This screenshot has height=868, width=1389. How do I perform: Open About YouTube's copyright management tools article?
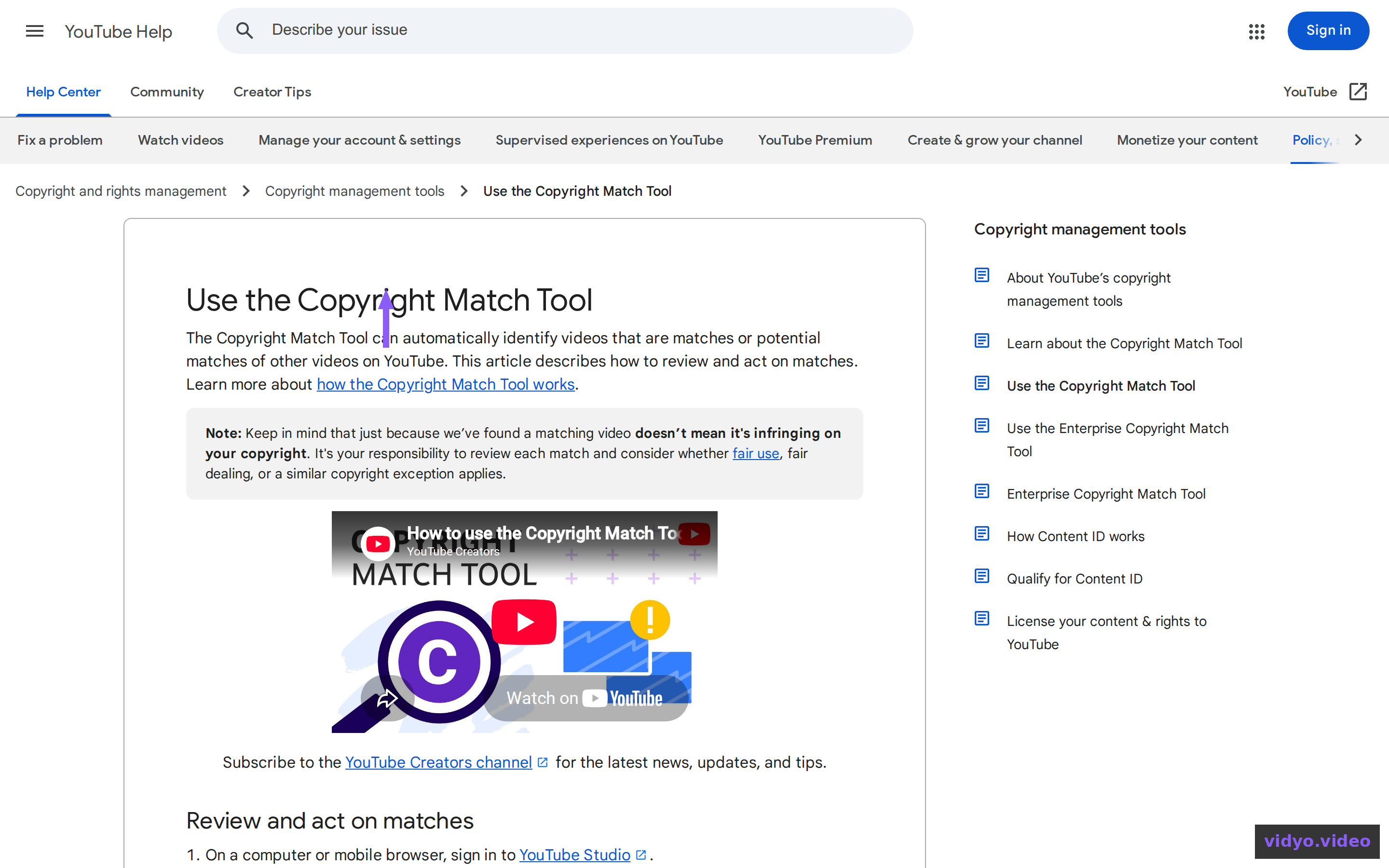point(1088,289)
